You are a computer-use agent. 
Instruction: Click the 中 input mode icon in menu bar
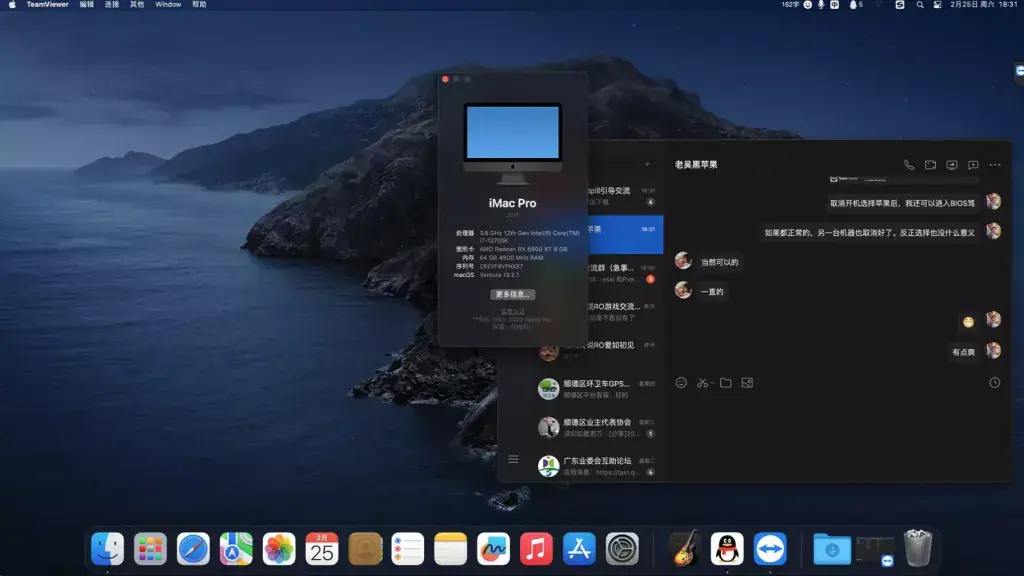click(x=835, y=5)
